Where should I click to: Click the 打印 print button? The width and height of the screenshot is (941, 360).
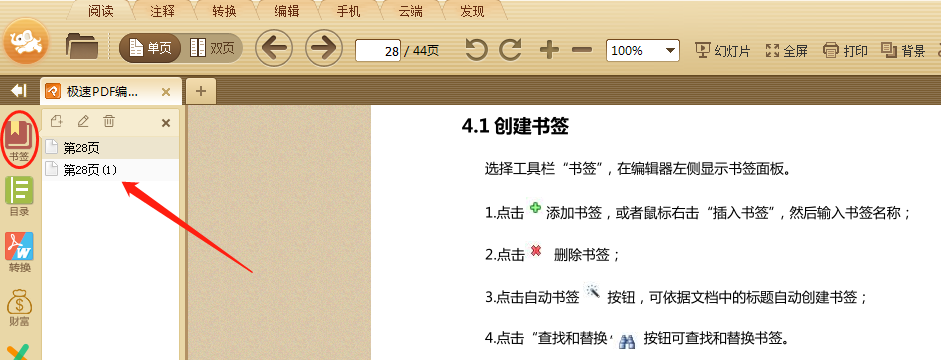[846, 50]
